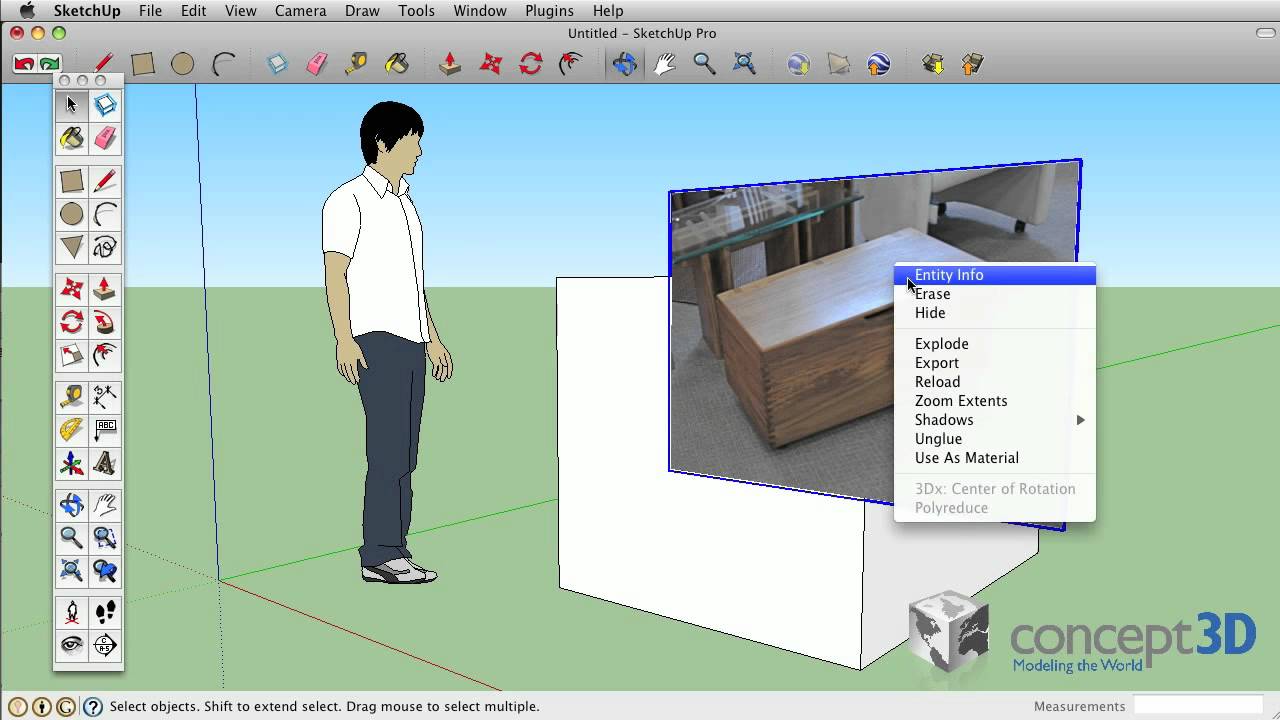Image resolution: width=1280 pixels, height=720 pixels.
Task: Activate the Follow Me tool
Action: click(105, 322)
